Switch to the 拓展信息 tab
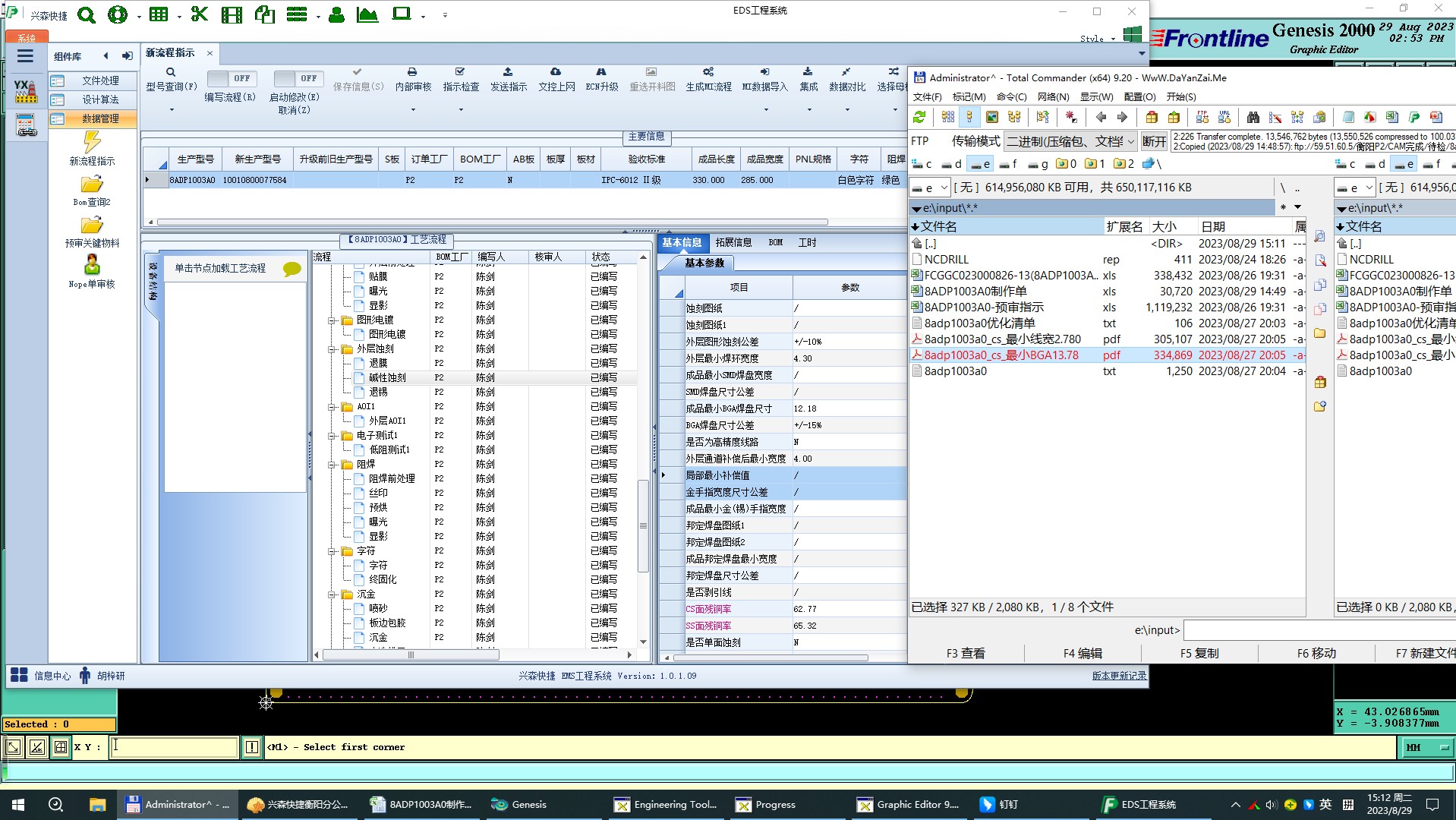1456x820 pixels. click(733, 242)
